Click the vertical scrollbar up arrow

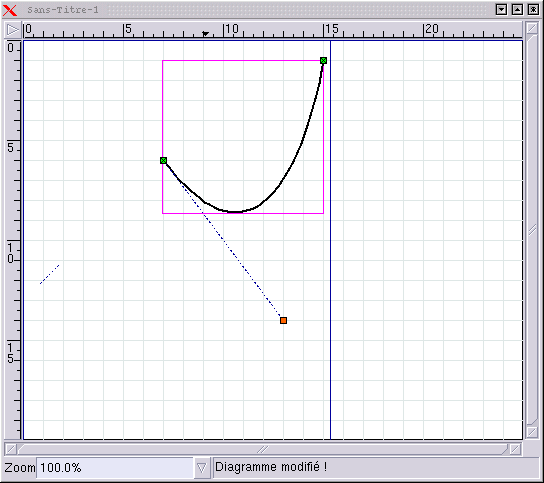tap(532, 28)
